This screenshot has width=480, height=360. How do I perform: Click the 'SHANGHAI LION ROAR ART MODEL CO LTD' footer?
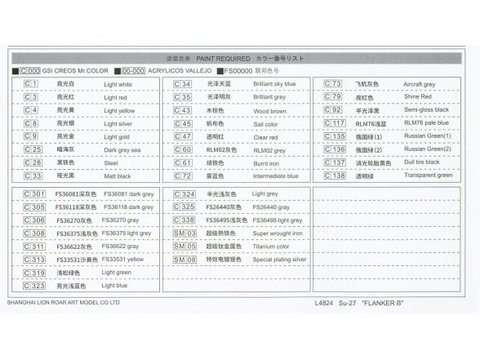63,303
